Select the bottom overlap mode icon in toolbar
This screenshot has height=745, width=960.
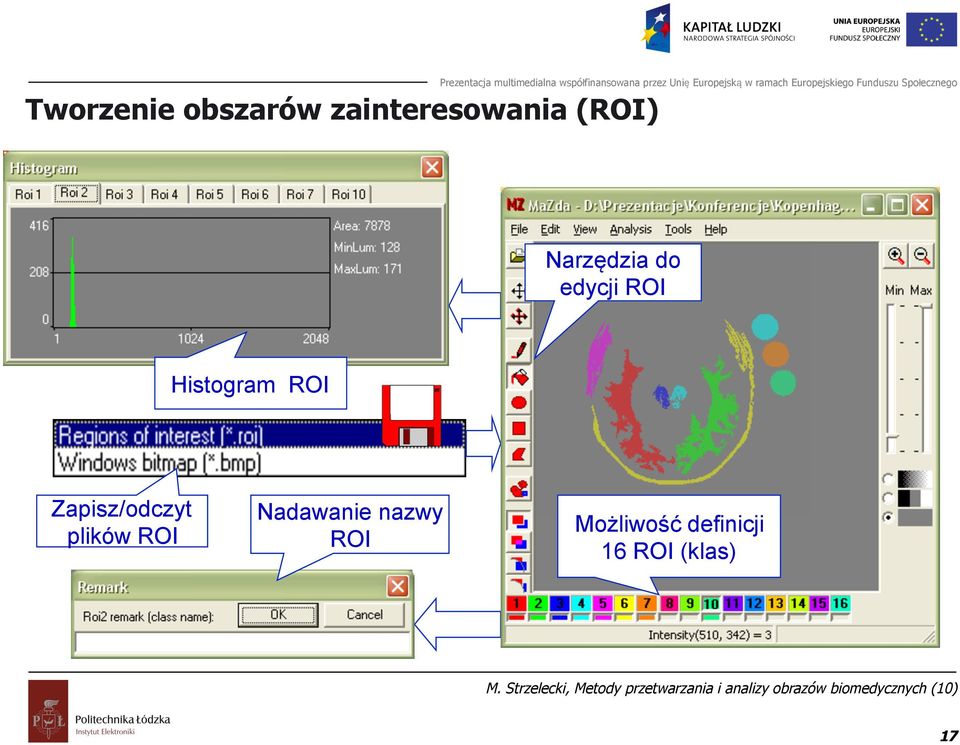pyautogui.click(x=519, y=584)
